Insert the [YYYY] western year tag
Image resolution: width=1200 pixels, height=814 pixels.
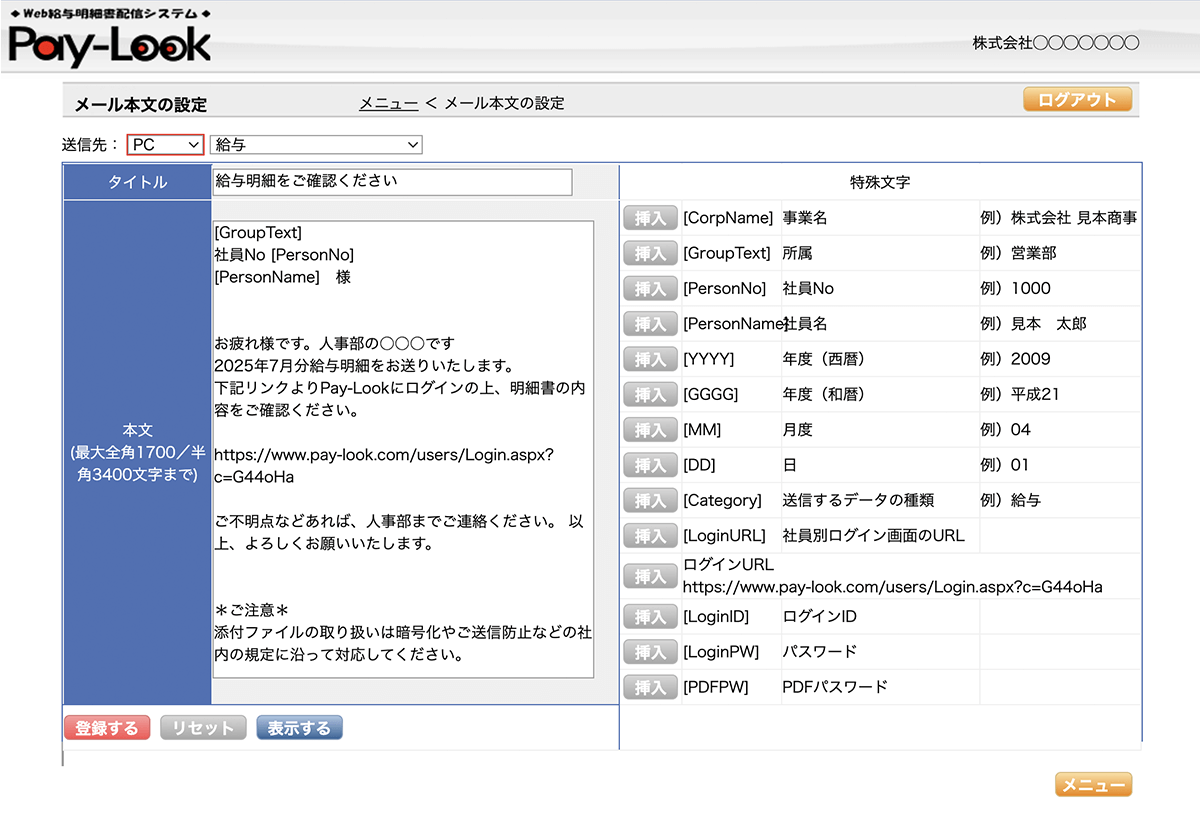[x=650, y=359]
